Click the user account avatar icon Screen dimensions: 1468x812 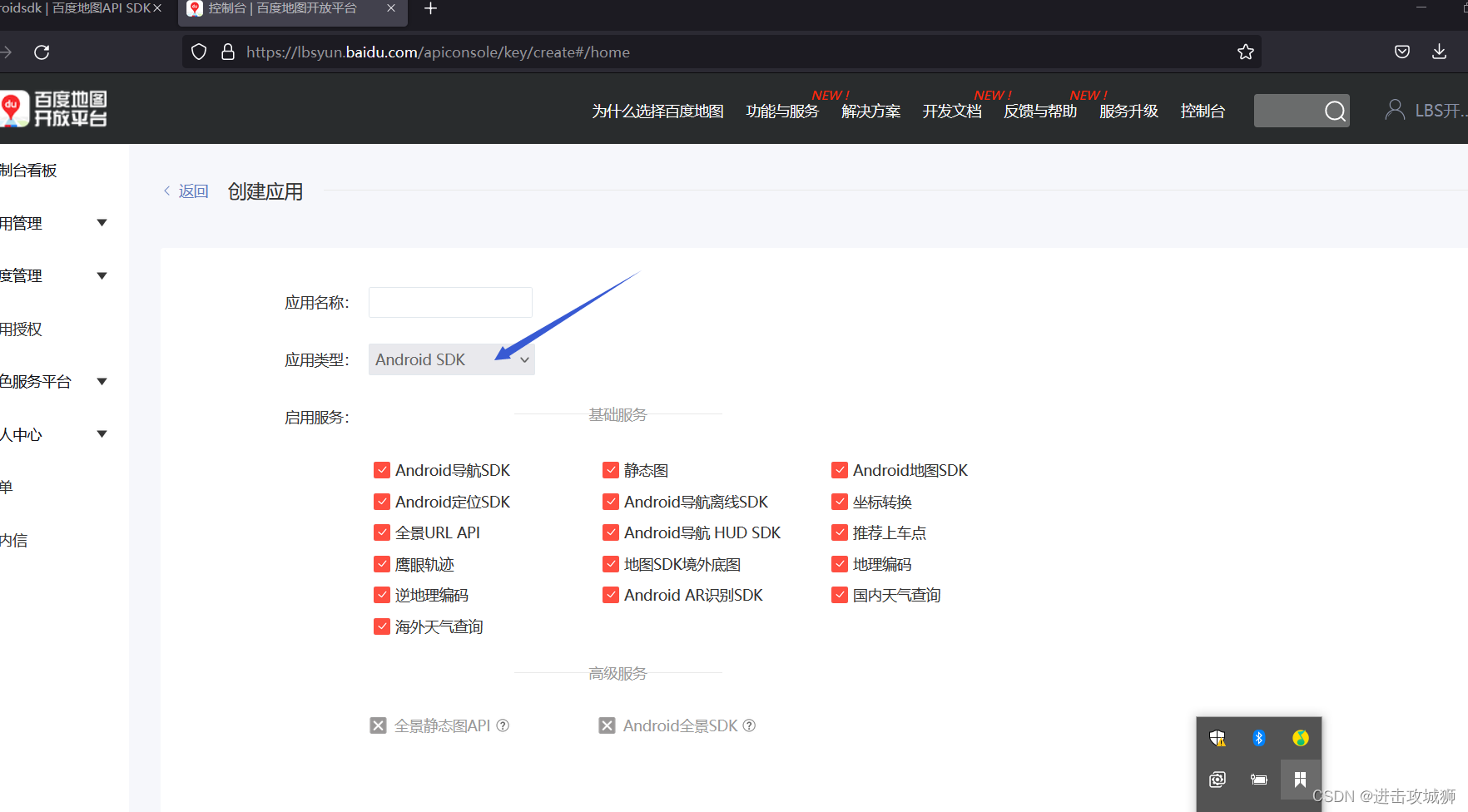point(1395,110)
